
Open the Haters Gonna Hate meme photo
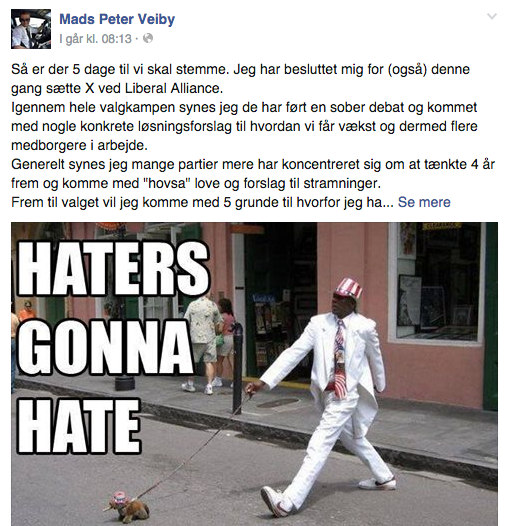[x=254, y=374]
